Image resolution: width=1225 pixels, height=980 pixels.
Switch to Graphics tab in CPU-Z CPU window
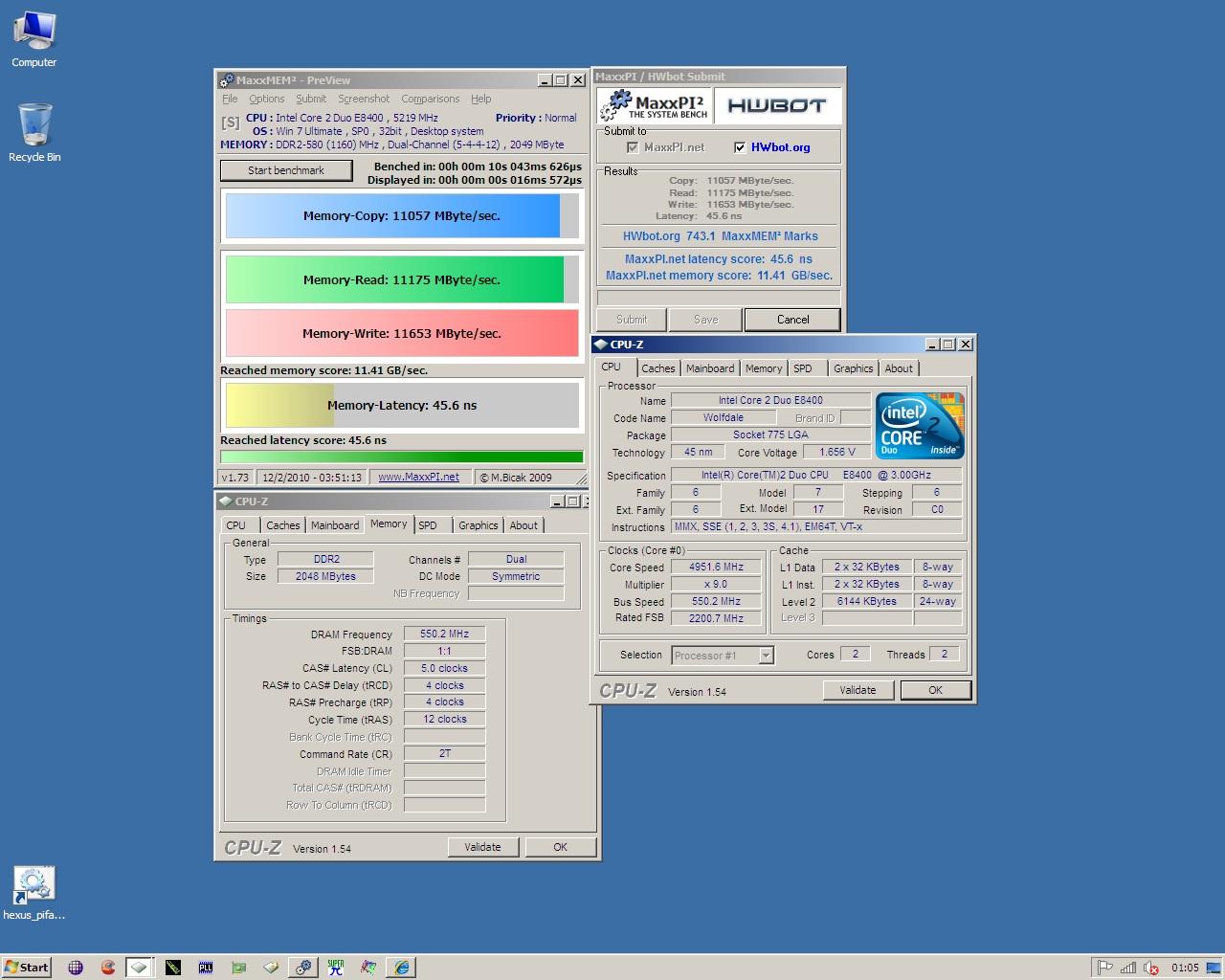854,368
